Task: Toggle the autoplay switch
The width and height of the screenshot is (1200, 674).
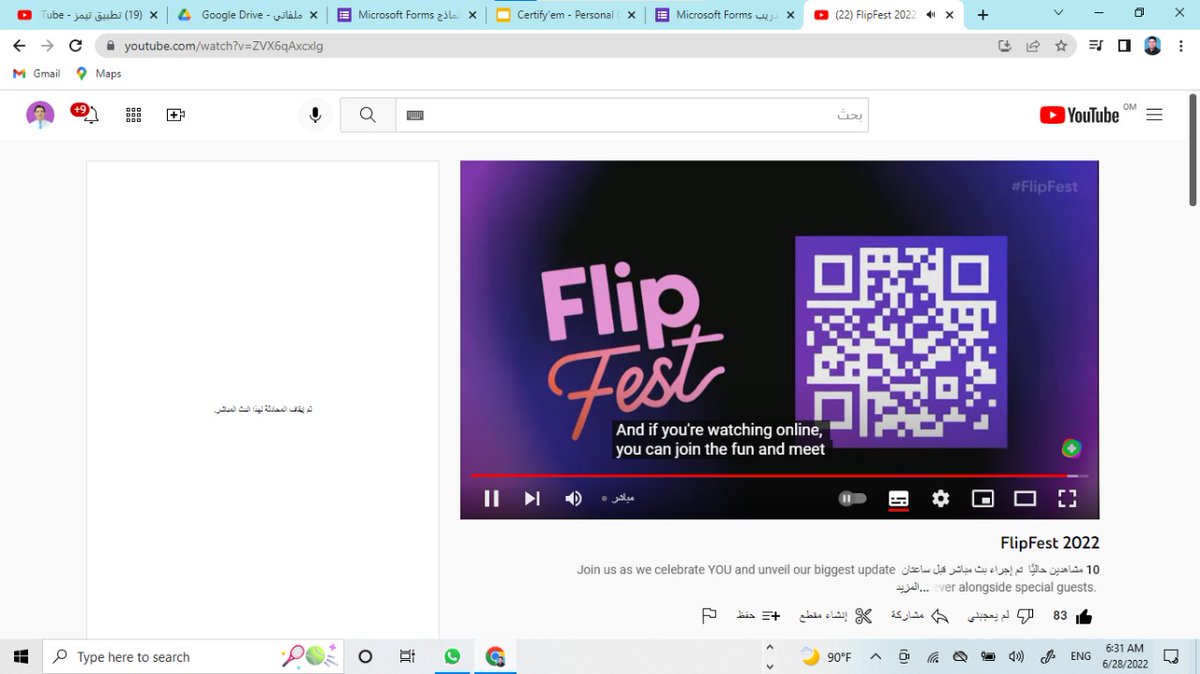Action: (852, 498)
